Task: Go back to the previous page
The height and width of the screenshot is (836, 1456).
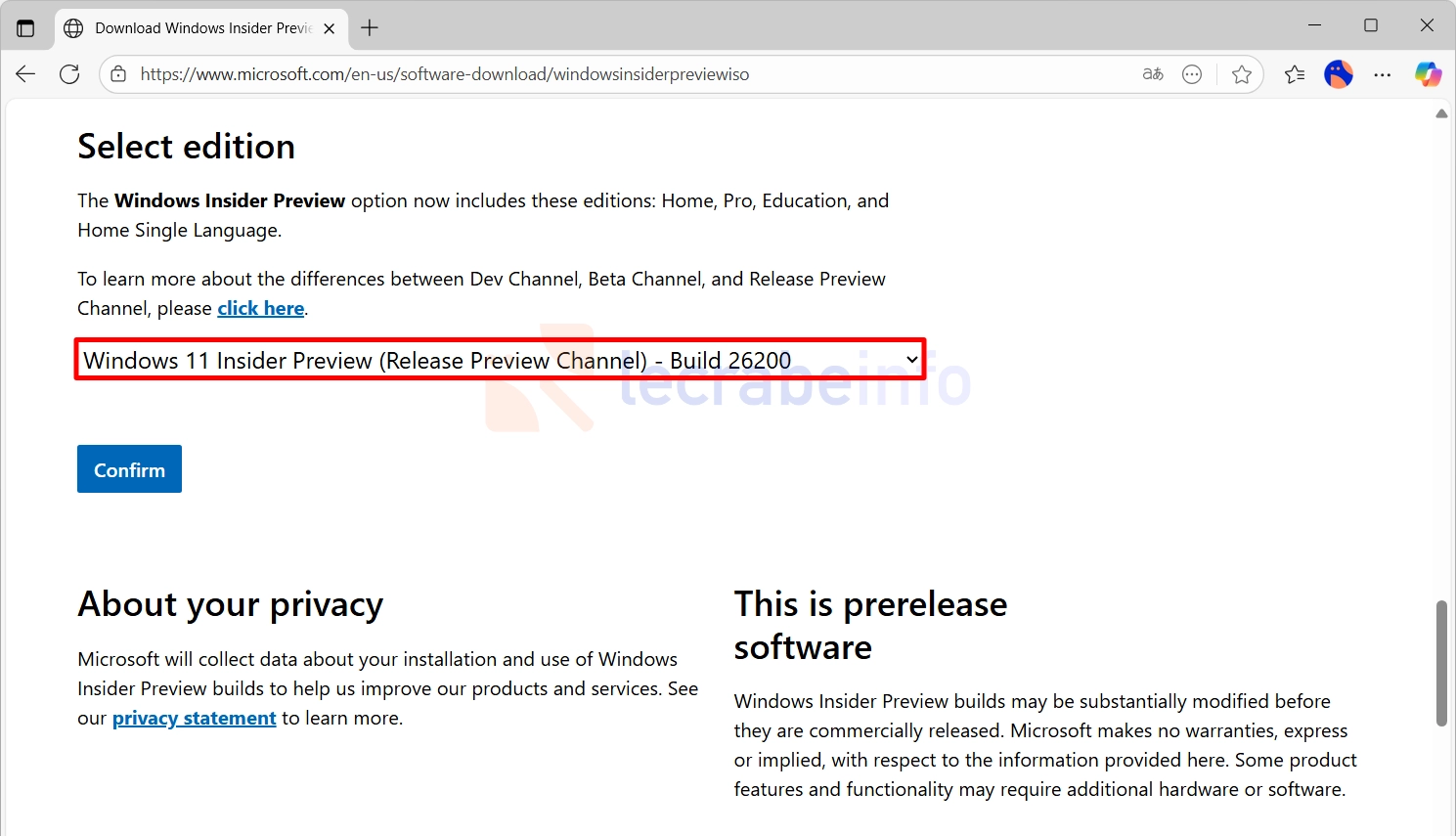Action: (x=25, y=74)
